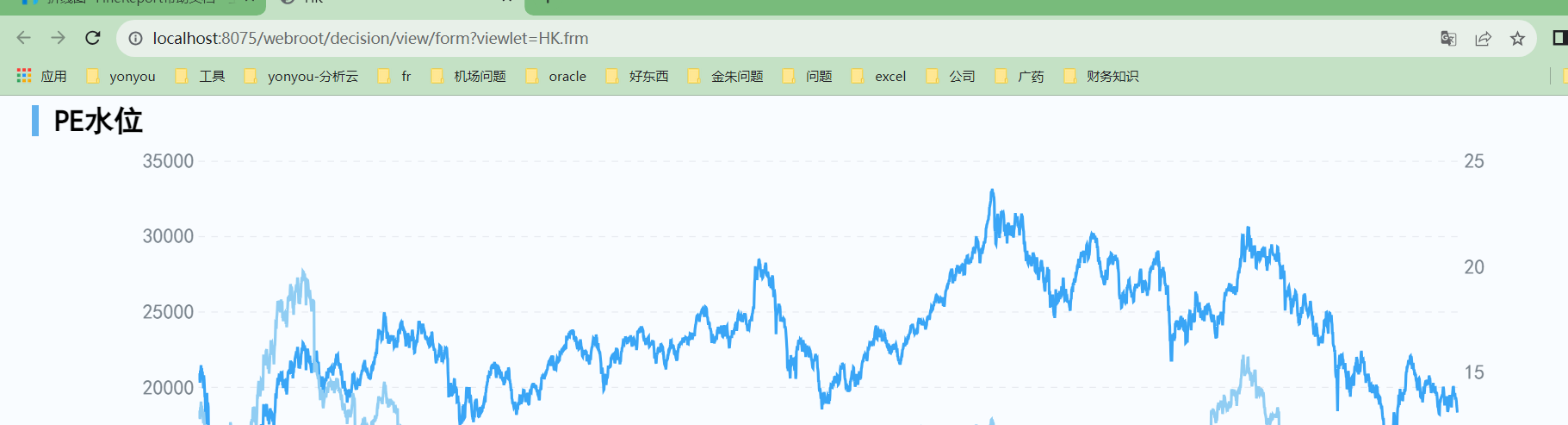Viewport: 1568px width, 425px height.
Task: Go back to the previous page
Action: (x=23, y=38)
